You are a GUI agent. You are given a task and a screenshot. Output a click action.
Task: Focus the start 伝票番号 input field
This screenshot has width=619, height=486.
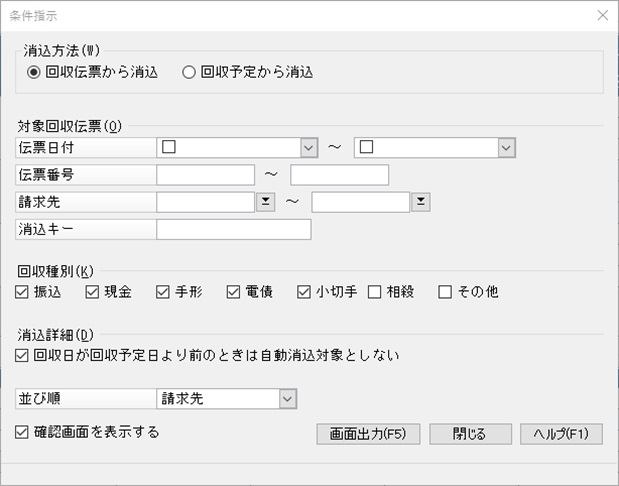(206, 175)
